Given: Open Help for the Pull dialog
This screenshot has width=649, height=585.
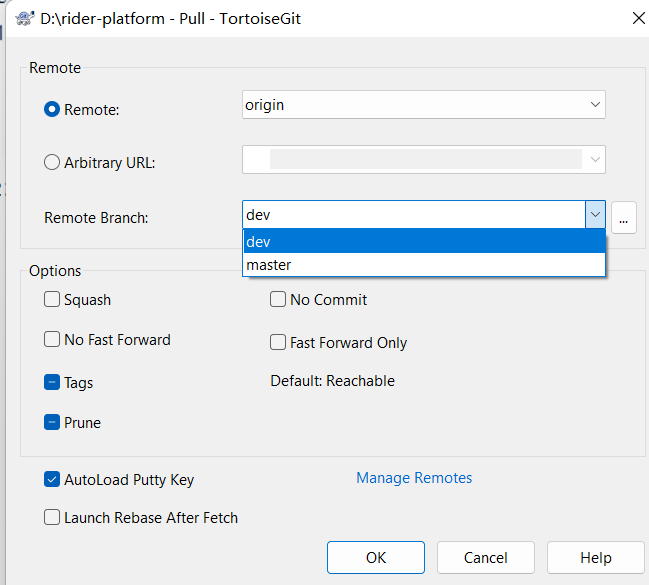Looking at the screenshot, I should [x=596, y=557].
